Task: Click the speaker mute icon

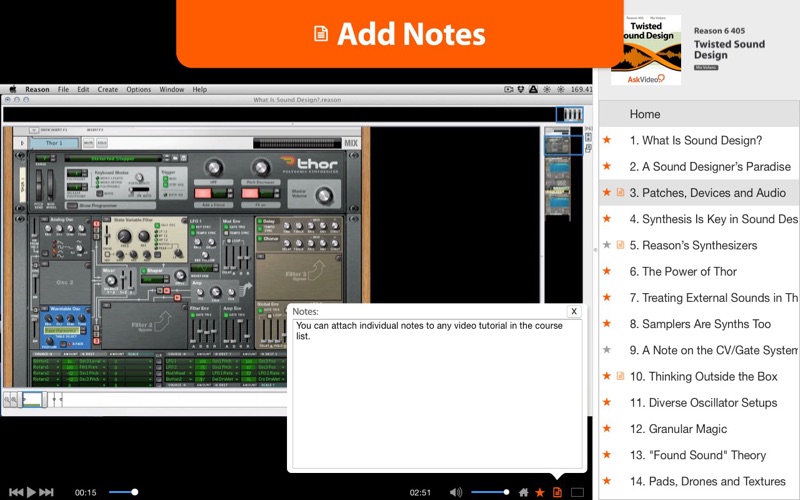Action: [456, 492]
